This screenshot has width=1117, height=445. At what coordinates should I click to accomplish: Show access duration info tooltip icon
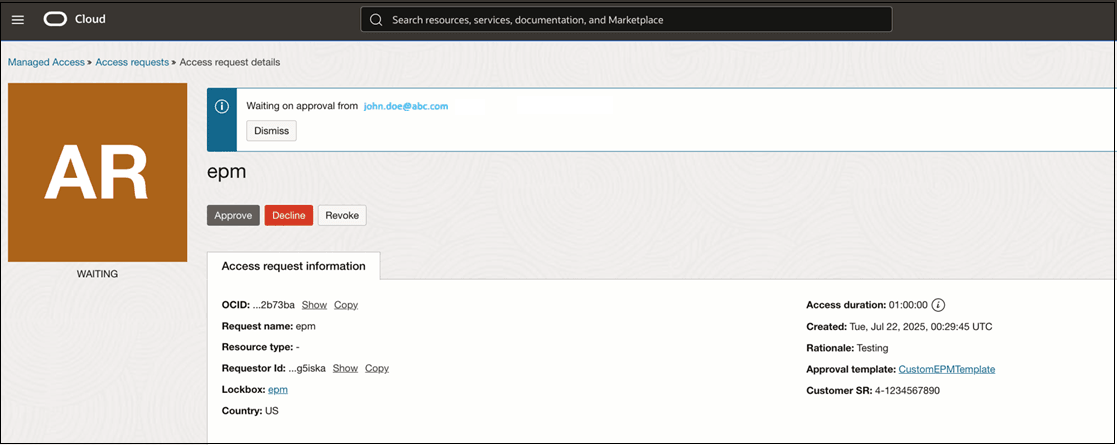pos(939,305)
